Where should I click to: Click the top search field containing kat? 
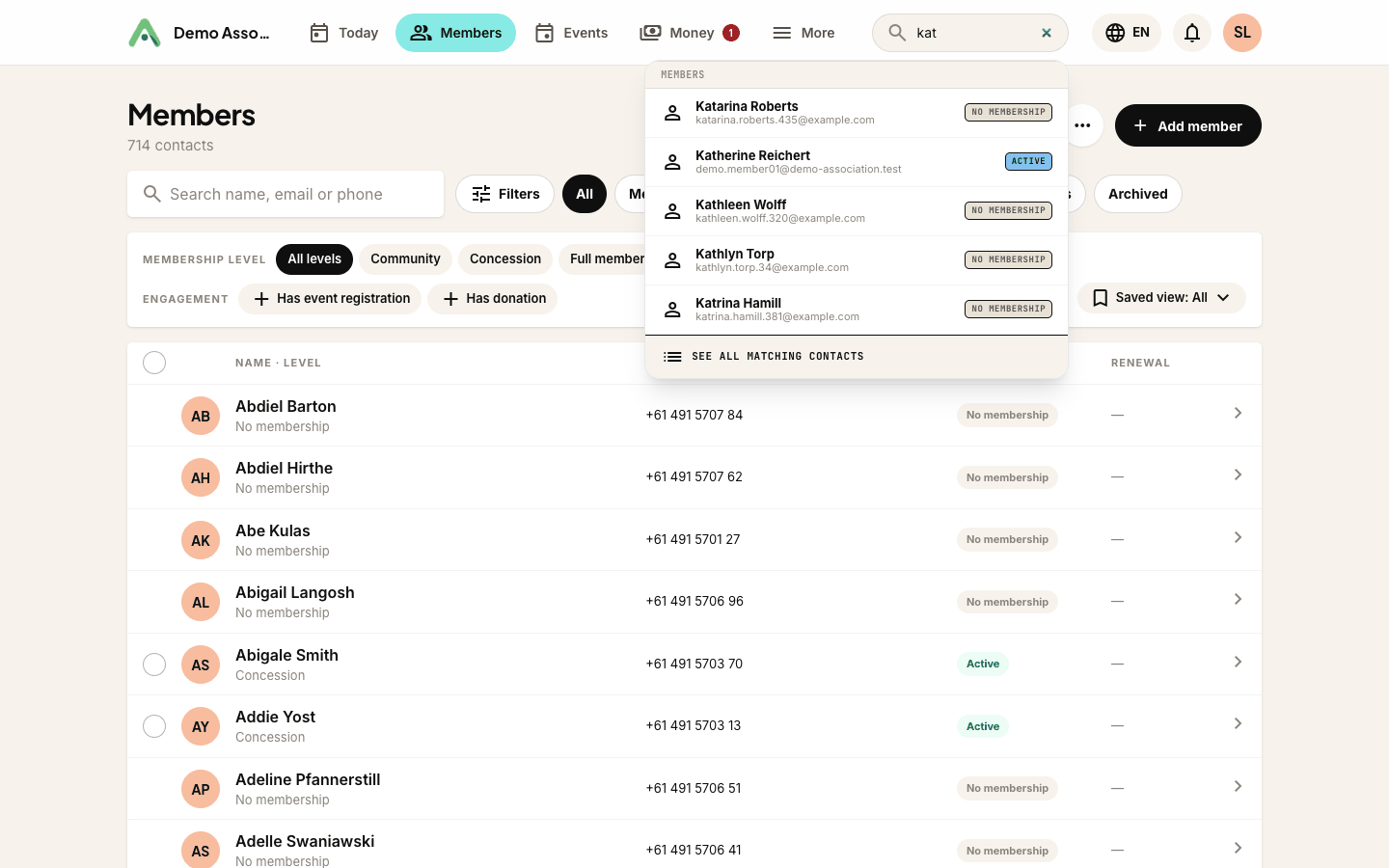(970, 33)
